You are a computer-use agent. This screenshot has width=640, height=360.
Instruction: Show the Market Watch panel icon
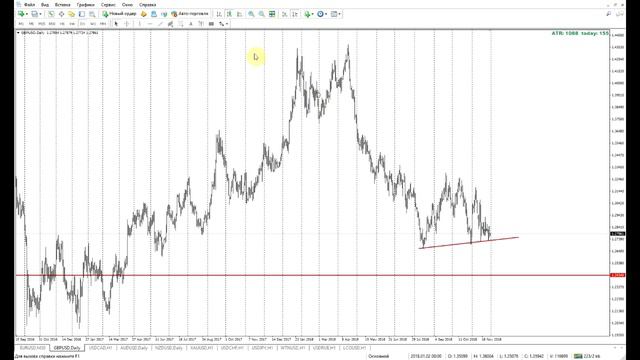pos(51,14)
